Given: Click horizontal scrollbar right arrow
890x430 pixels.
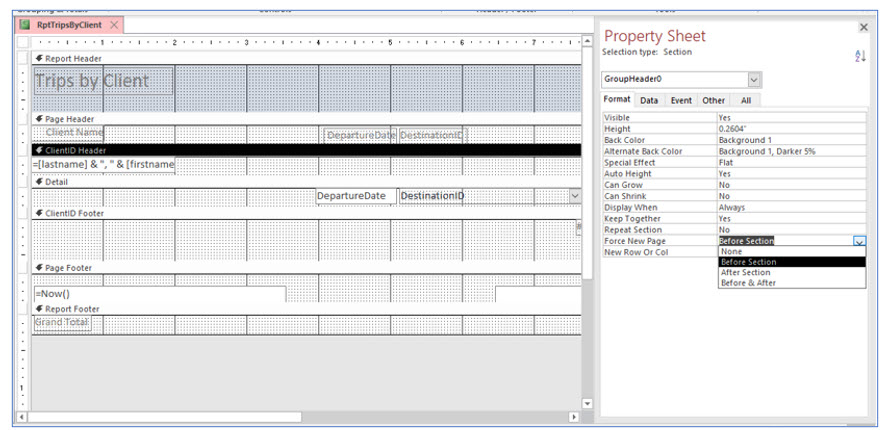Looking at the screenshot, I should tap(574, 417).
